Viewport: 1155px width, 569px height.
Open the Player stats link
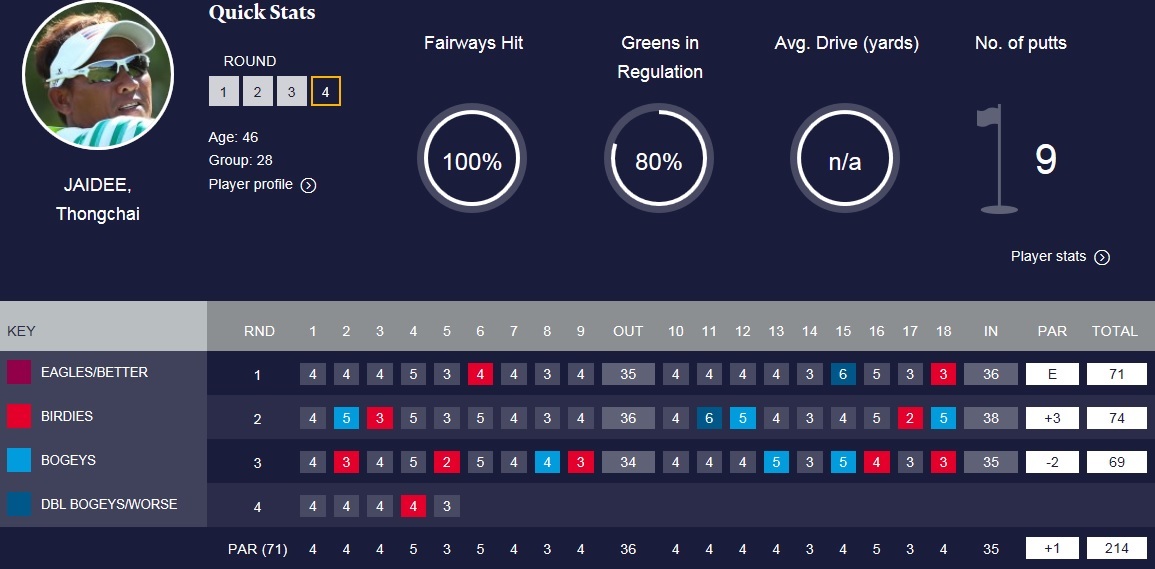1048,256
